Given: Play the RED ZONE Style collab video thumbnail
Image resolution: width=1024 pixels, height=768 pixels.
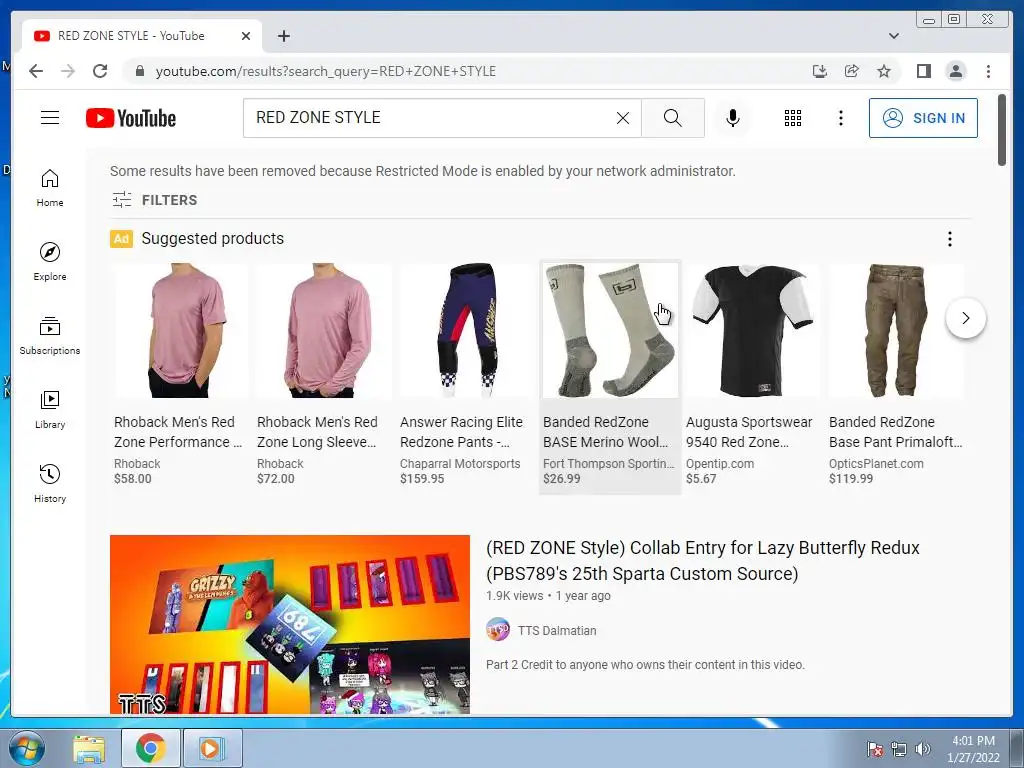Looking at the screenshot, I should [x=290, y=624].
